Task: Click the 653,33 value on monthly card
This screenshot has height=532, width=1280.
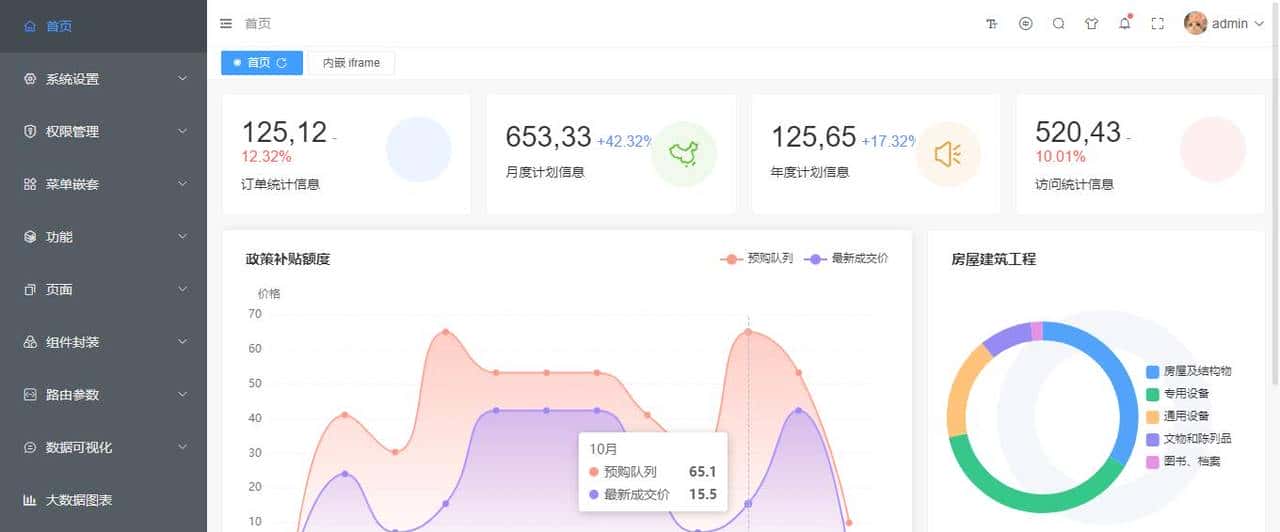Action: (x=548, y=135)
